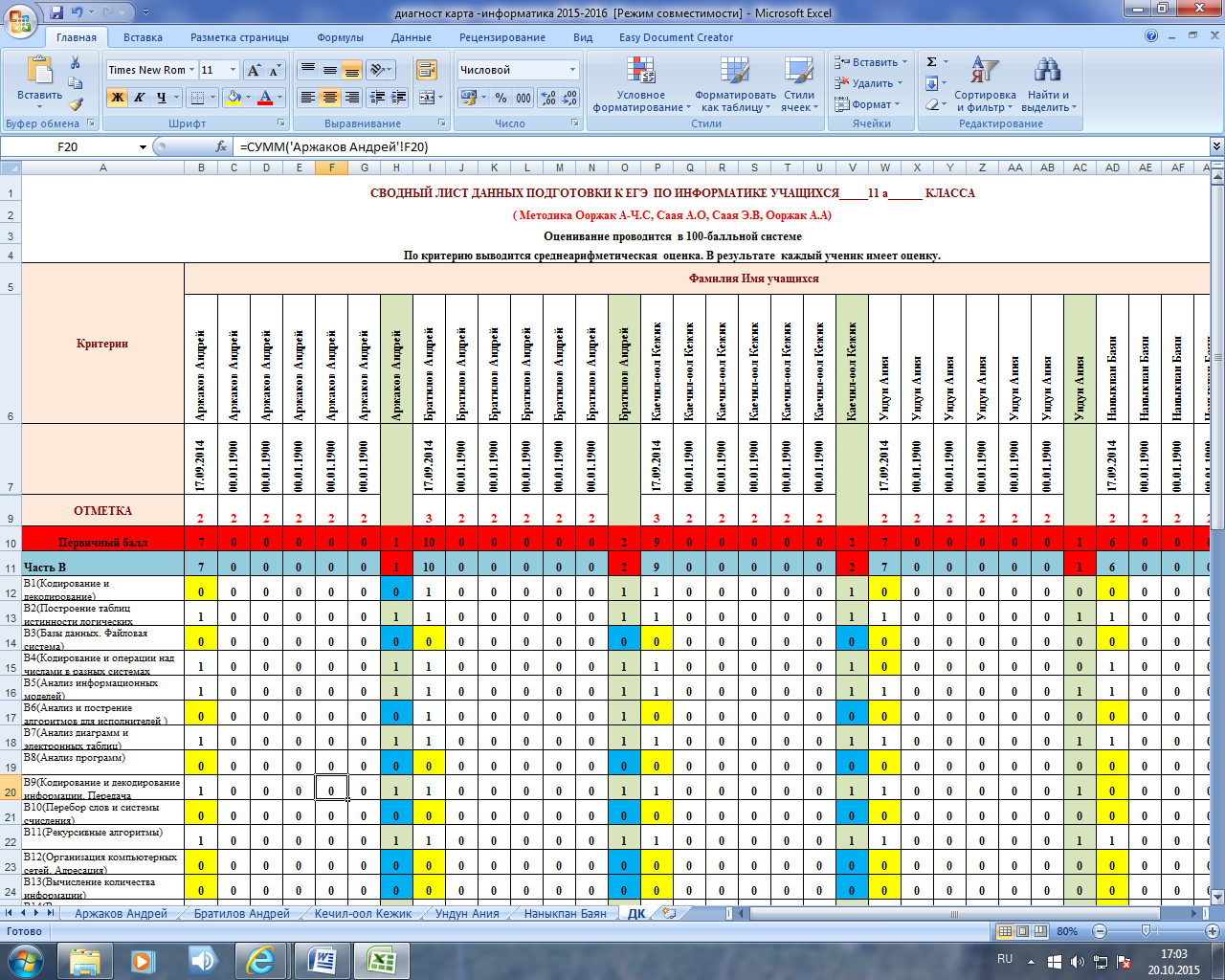1225x980 pixels.
Task: Decrease decimal places
Action: pos(569,98)
